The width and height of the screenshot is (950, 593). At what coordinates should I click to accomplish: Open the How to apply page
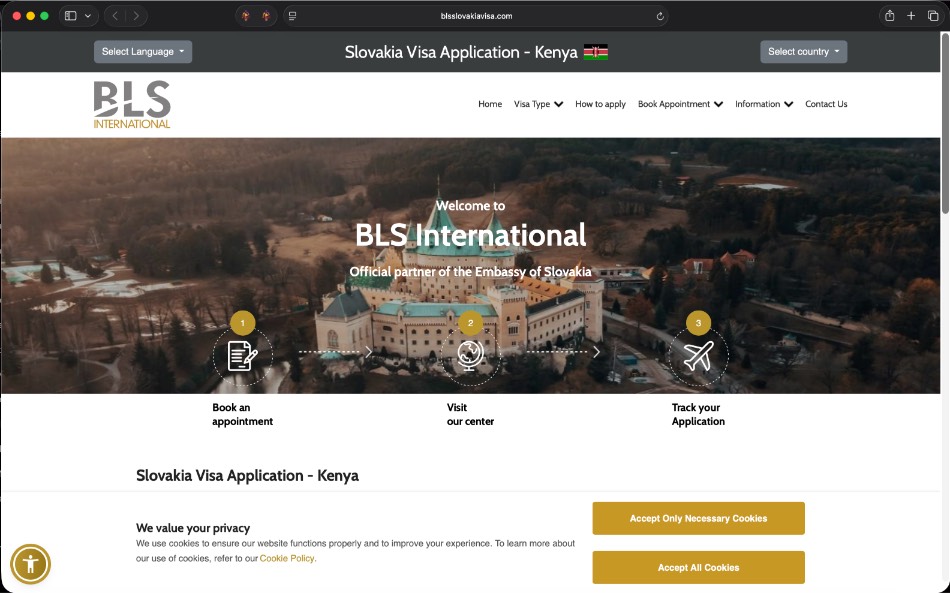[x=600, y=104]
